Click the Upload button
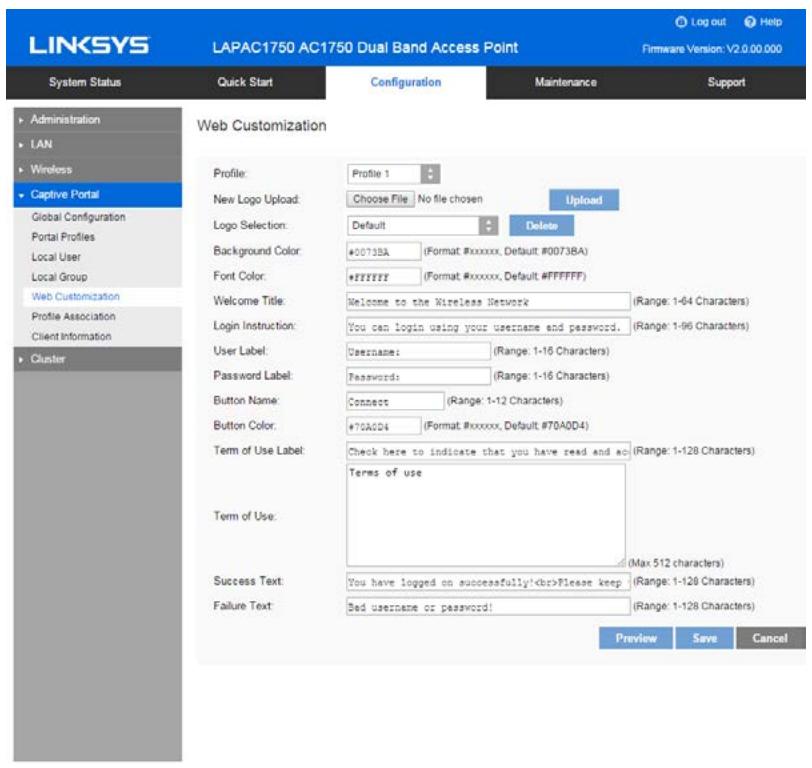812x768 pixels. click(584, 200)
